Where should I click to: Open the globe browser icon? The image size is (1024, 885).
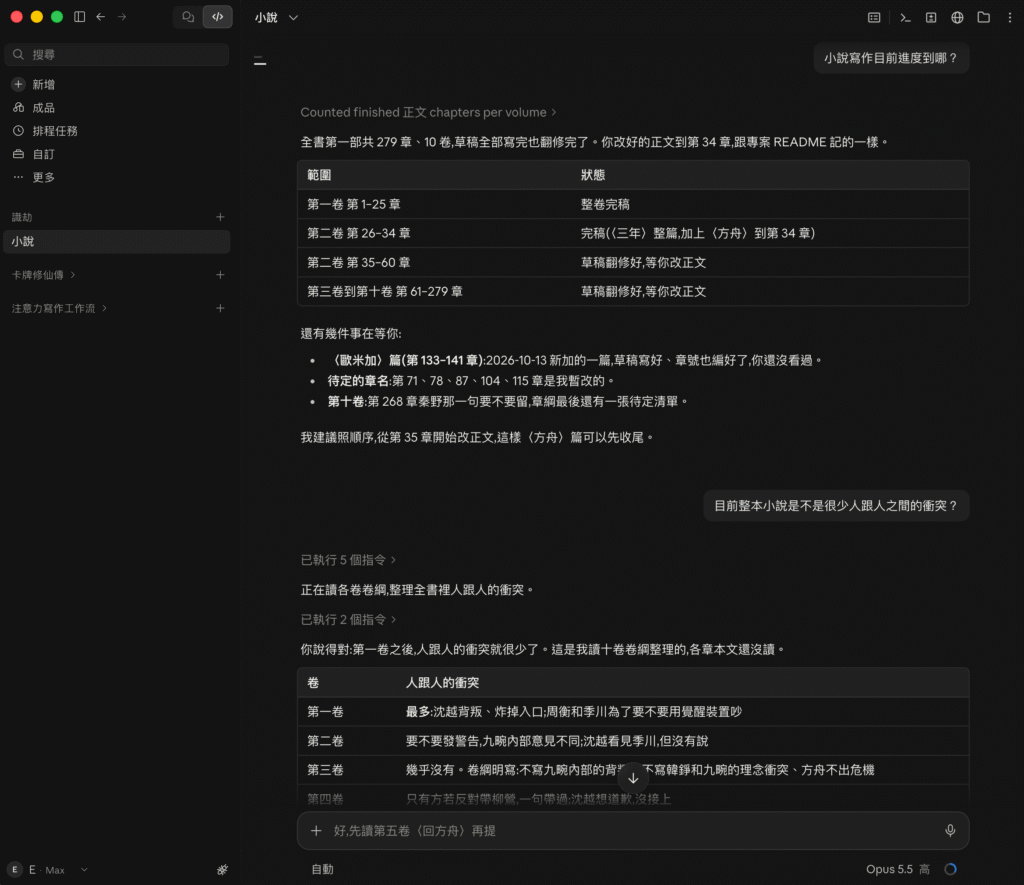click(957, 18)
